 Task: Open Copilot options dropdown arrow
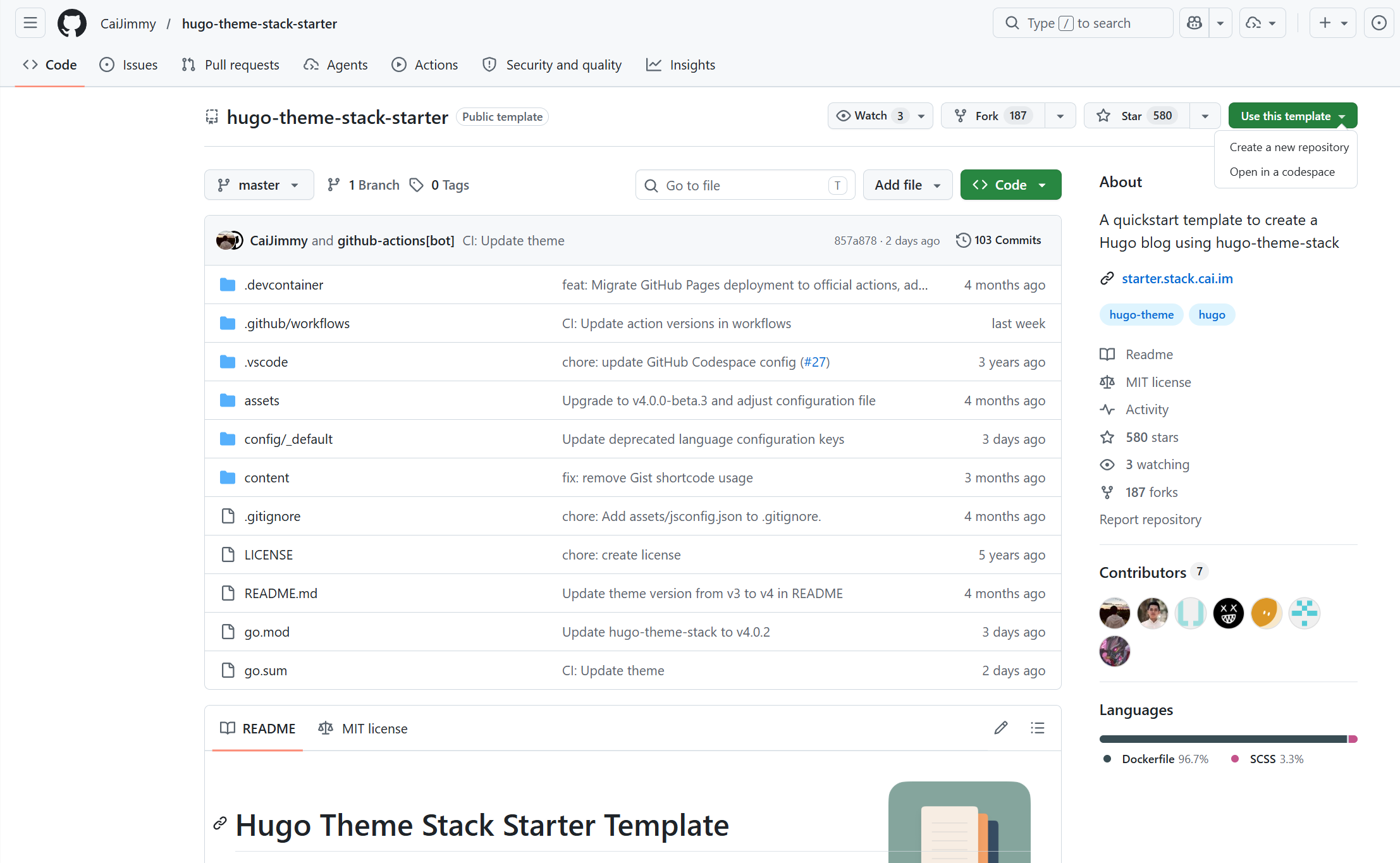coord(1220,23)
